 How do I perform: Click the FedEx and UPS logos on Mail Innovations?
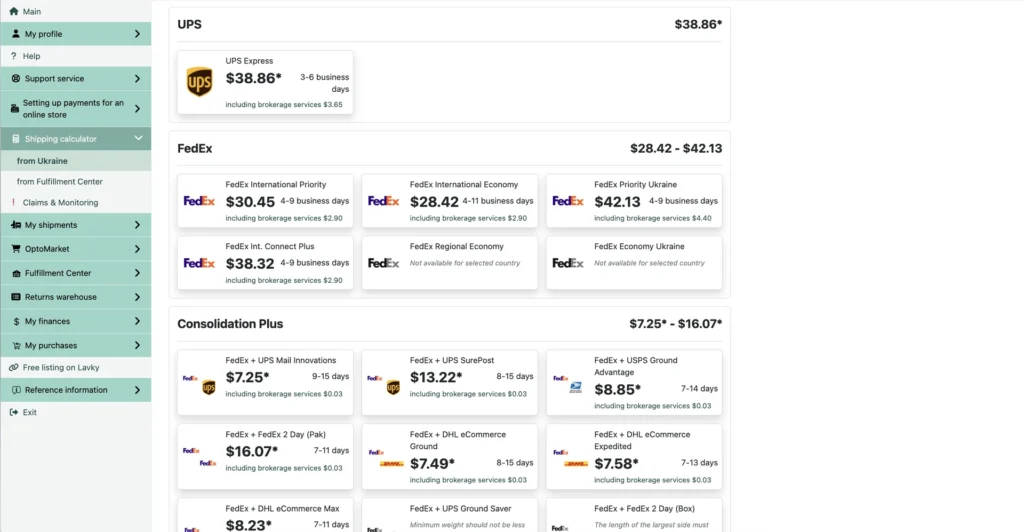coord(199,383)
